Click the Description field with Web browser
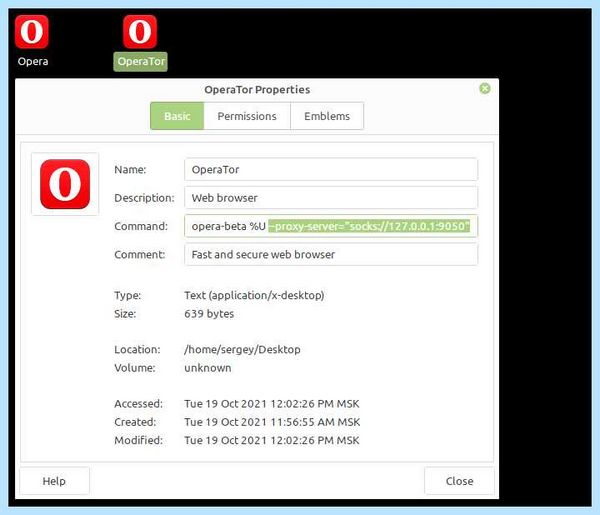Screen dimensions: 600x515 tap(331, 198)
